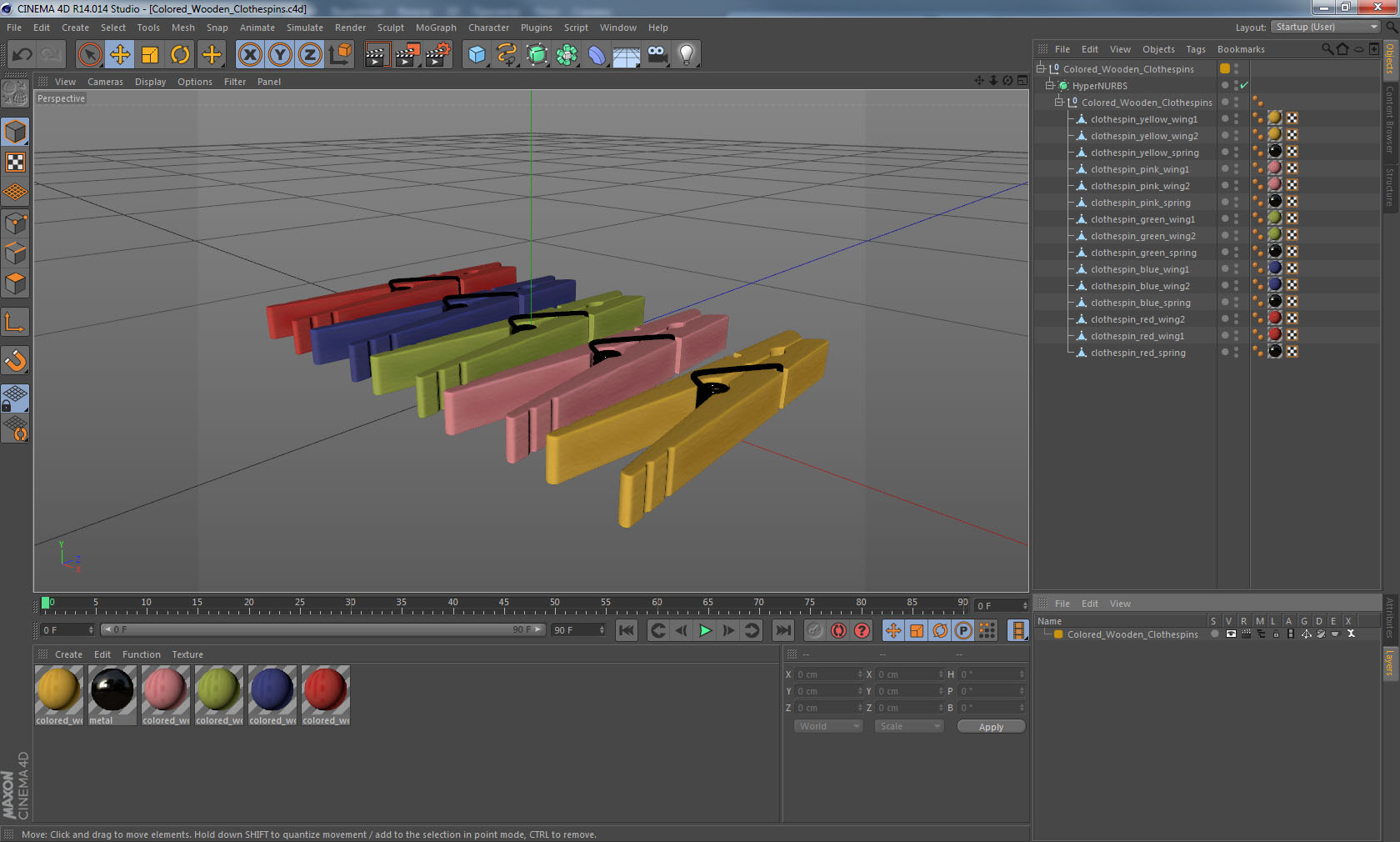Activate the Scale tool
Screen dimensions: 1400x842
150,55
